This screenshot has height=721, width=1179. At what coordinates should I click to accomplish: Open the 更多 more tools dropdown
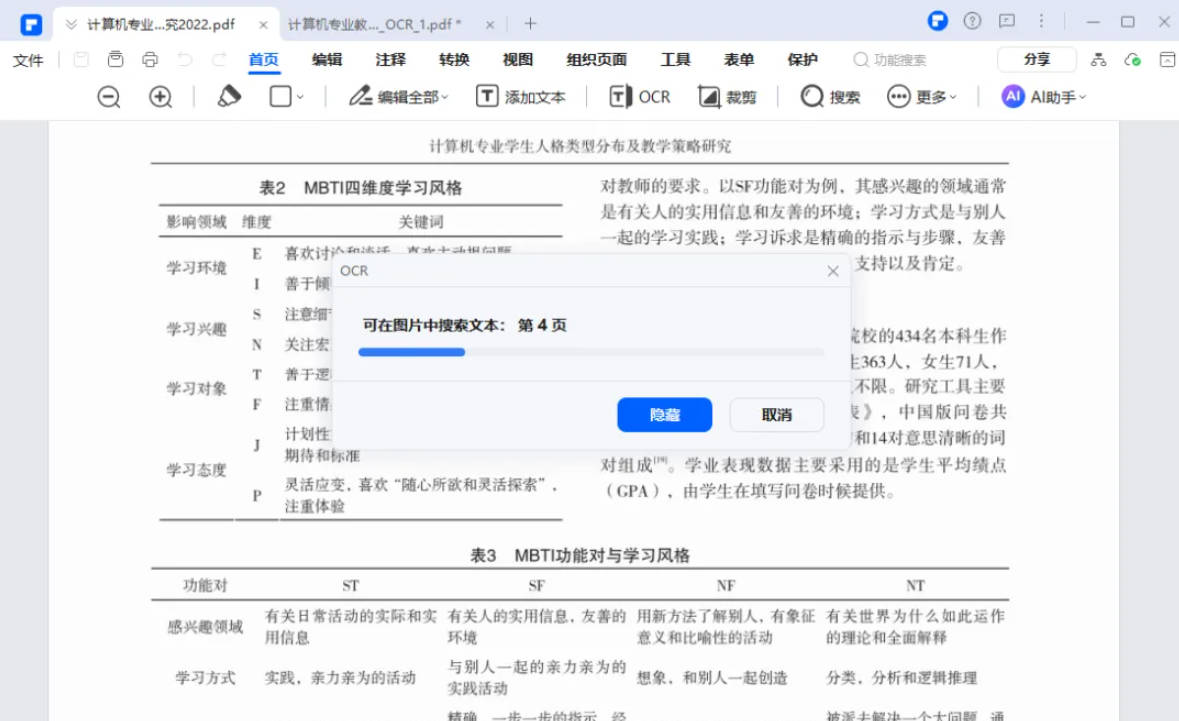pyautogui.click(x=922, y=96)
